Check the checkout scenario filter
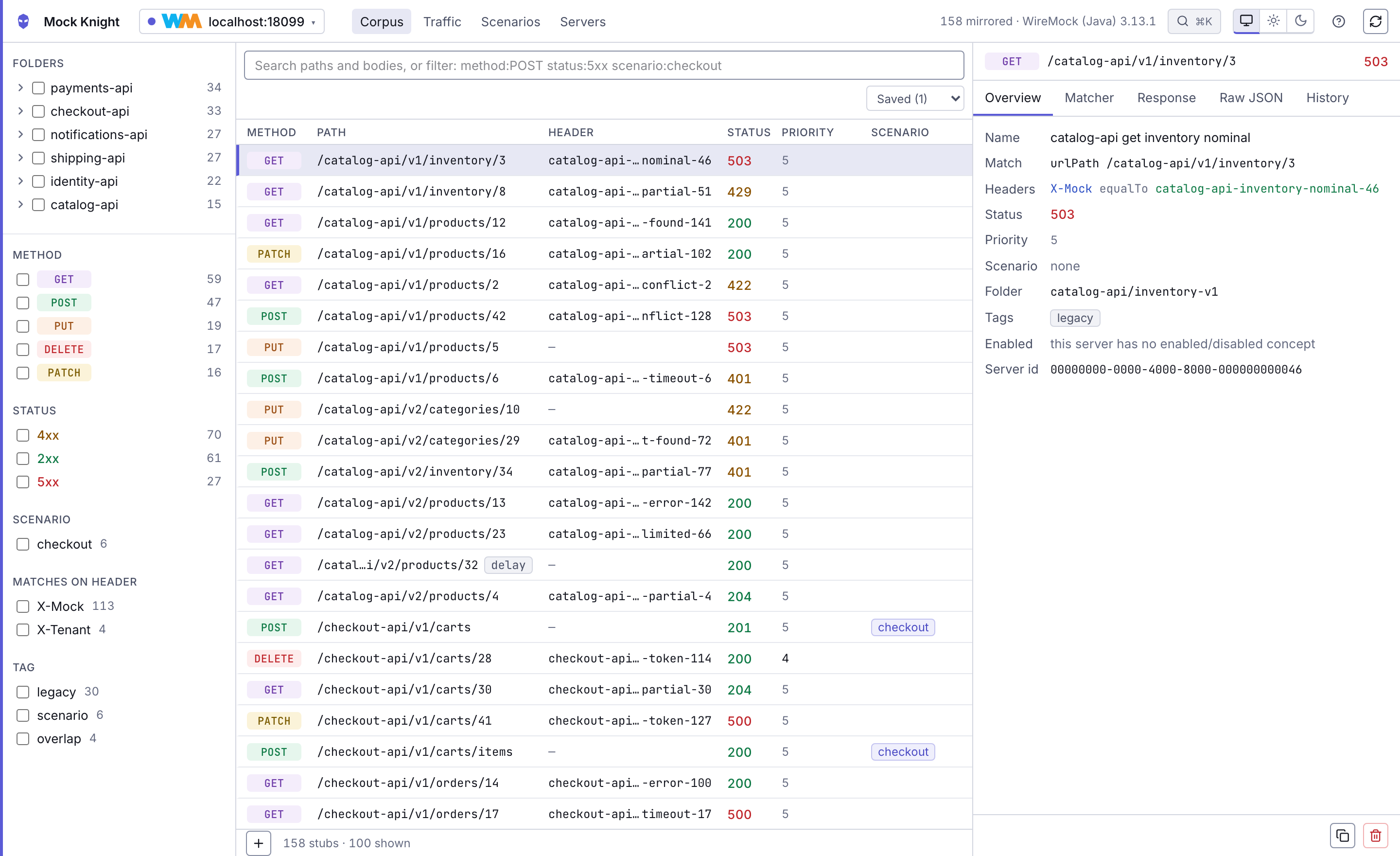The image size is (1400, 856). 23,545
